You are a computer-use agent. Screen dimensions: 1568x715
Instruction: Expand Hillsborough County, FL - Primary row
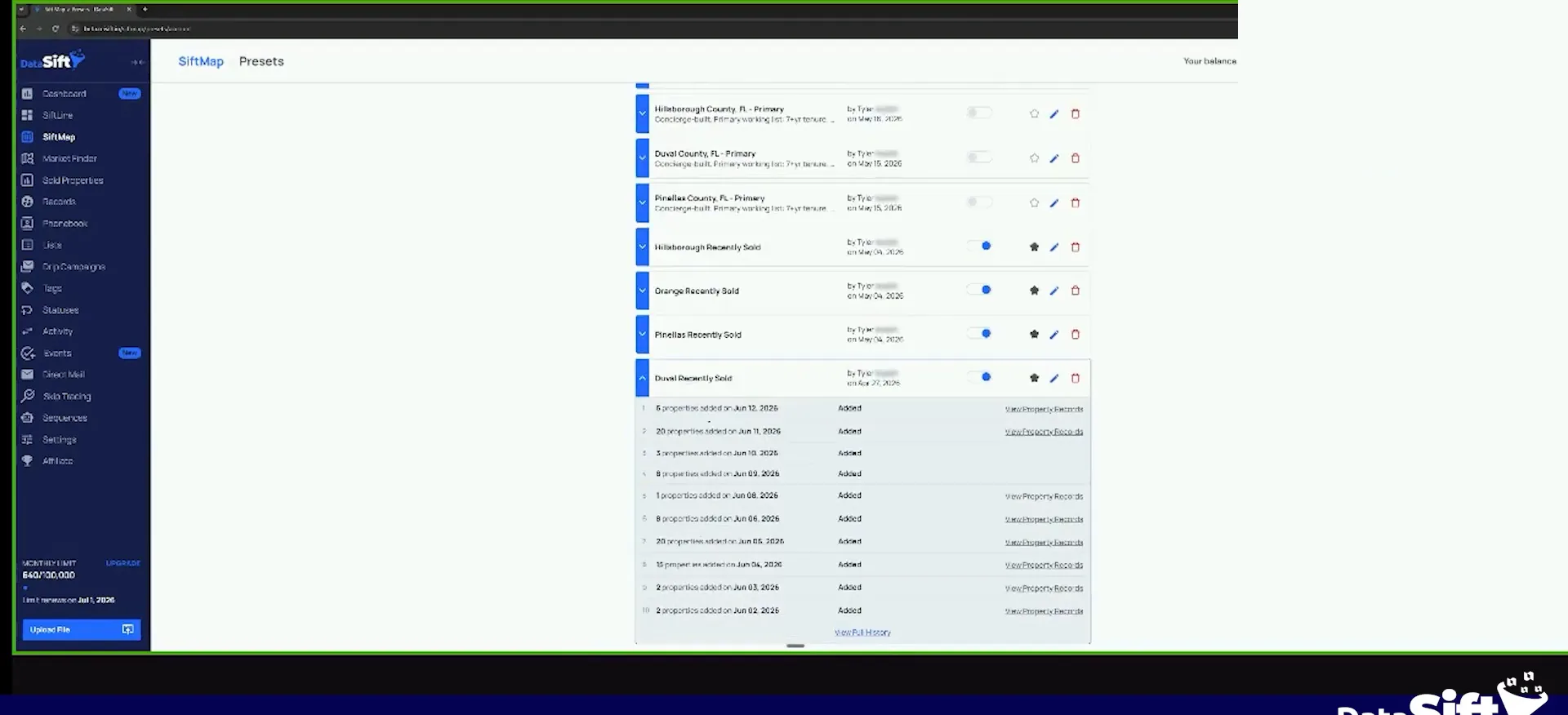[x=643, y=114]
